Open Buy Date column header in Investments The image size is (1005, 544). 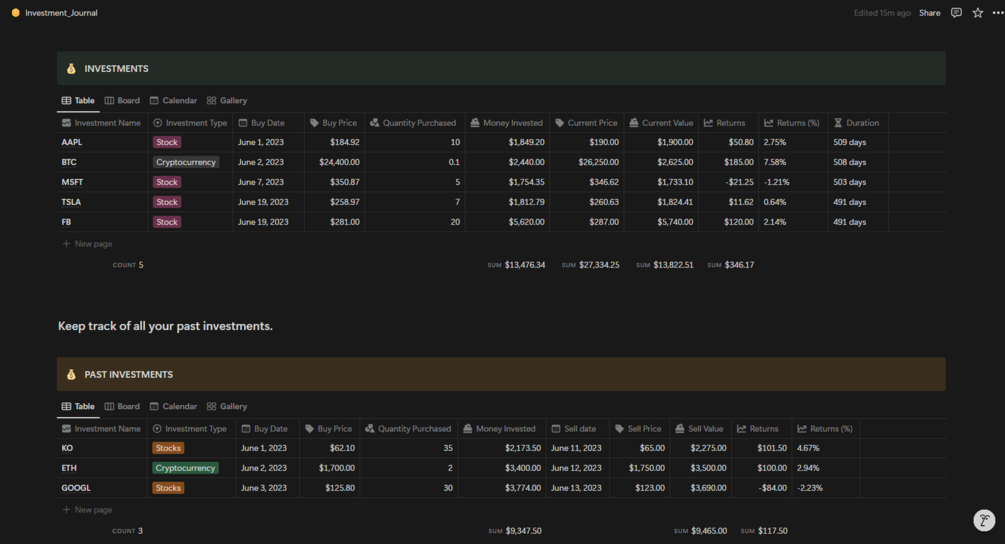click(x=268, y=123)
